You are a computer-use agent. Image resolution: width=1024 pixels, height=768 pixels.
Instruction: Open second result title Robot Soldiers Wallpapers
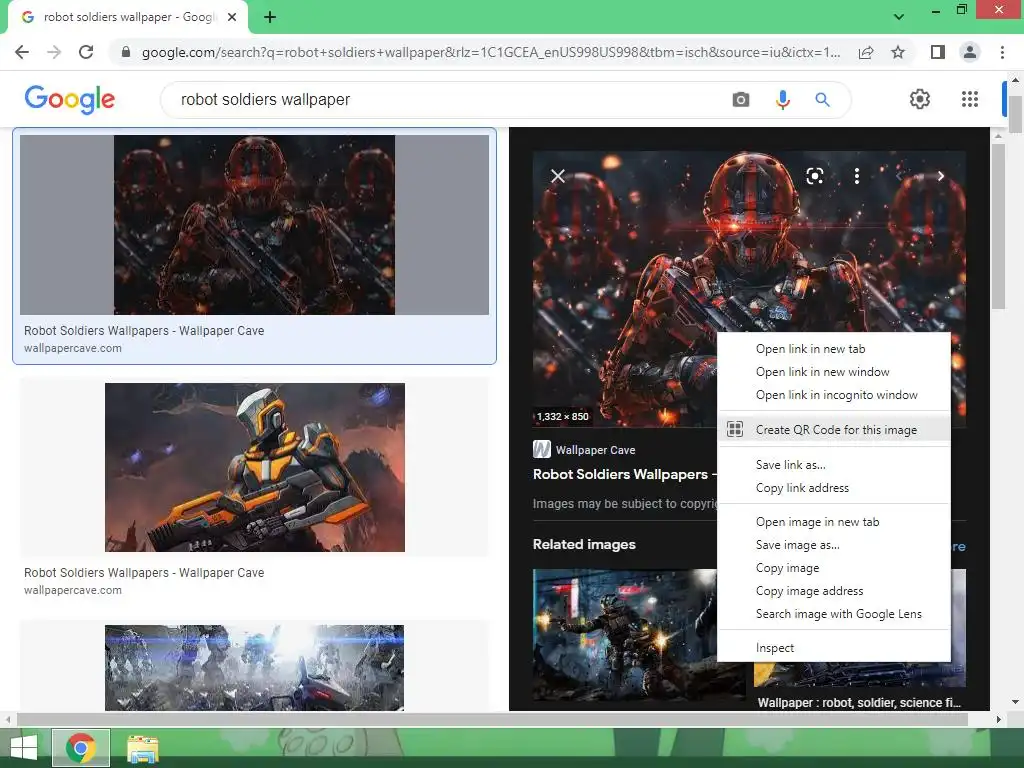[x=144, y=573]
